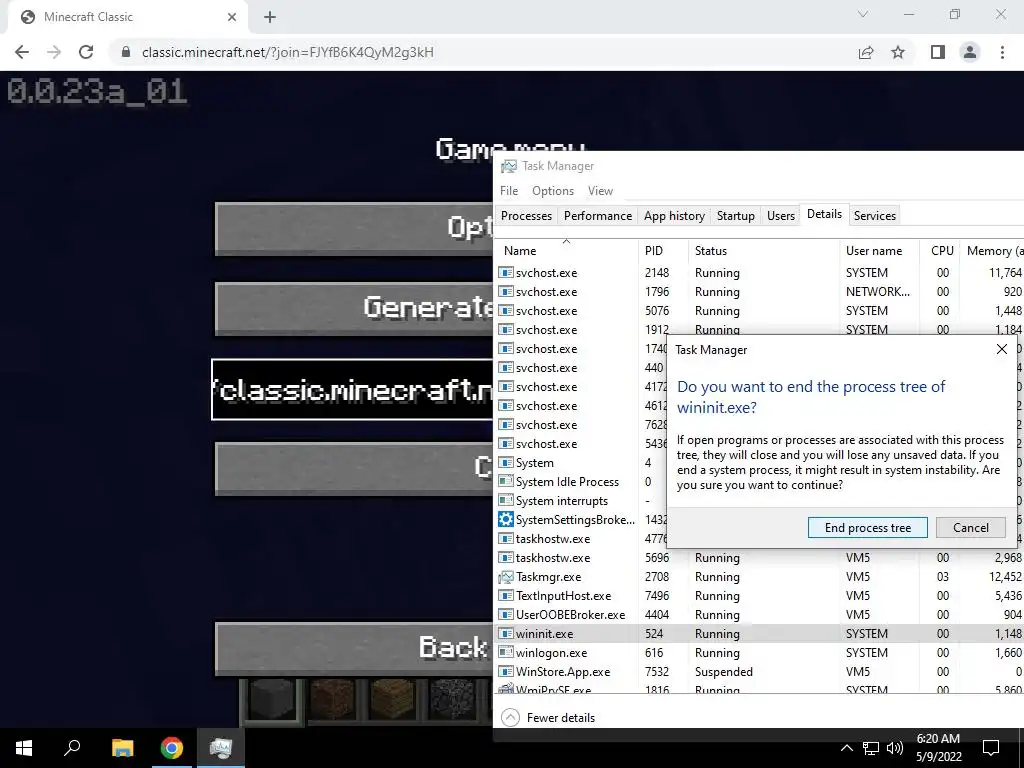Screen dimensions: 1024x768
Task: Select UserOOBEBroker.exe process row
Action: pyautogui.click(x=760, y=615)
